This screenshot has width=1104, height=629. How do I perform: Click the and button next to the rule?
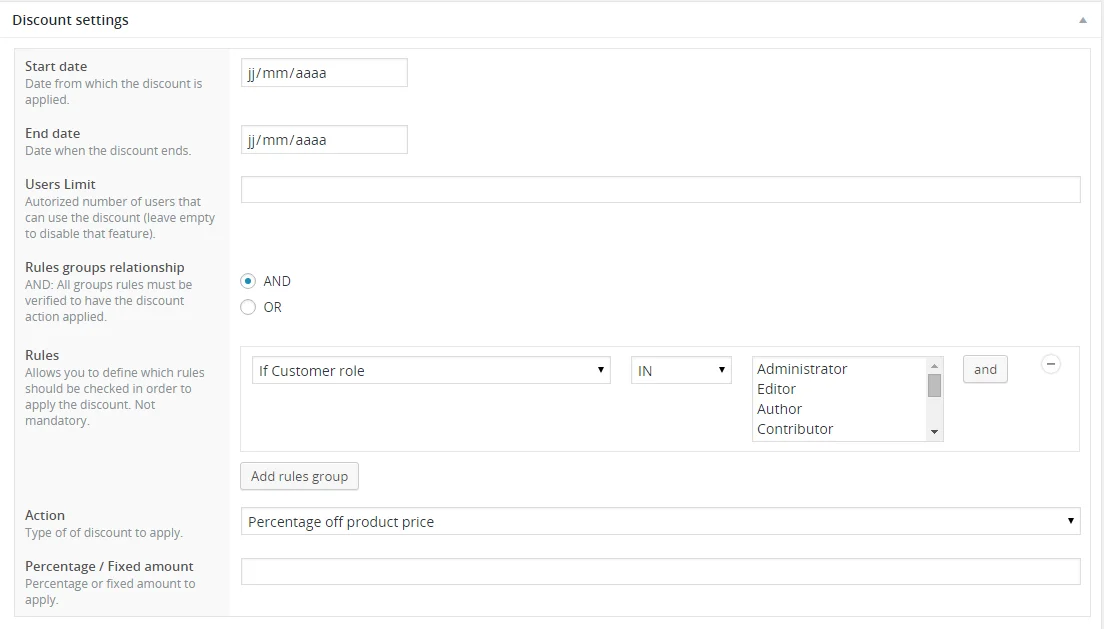pos(984,369)
